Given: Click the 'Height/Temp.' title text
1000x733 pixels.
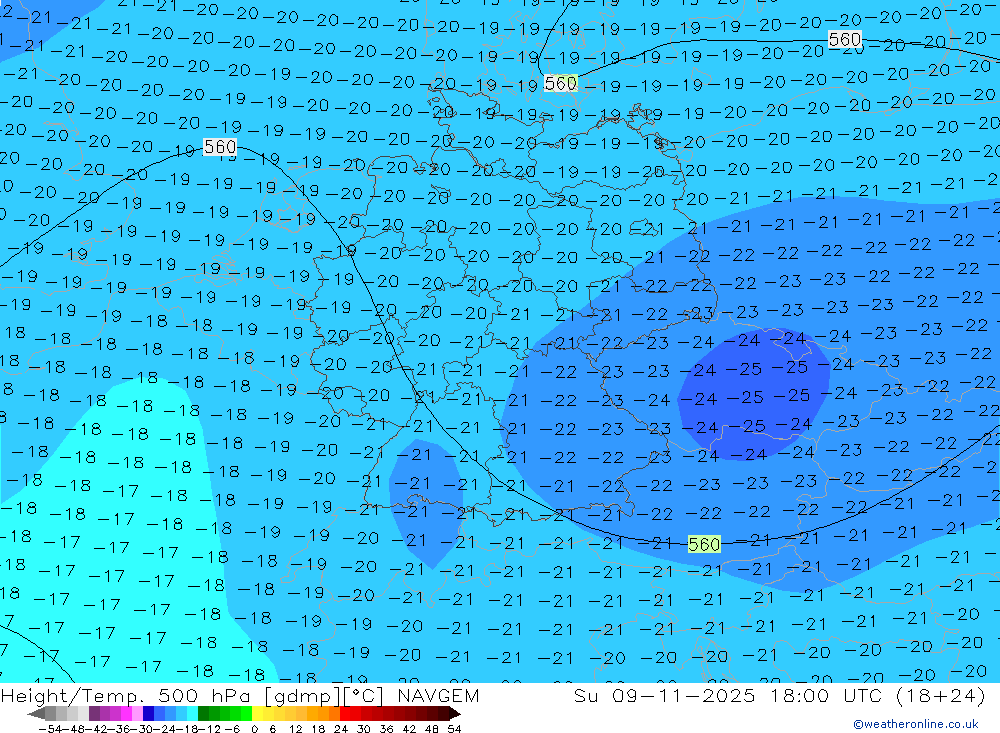Looking at the screenshot, I should click(75, 695).
